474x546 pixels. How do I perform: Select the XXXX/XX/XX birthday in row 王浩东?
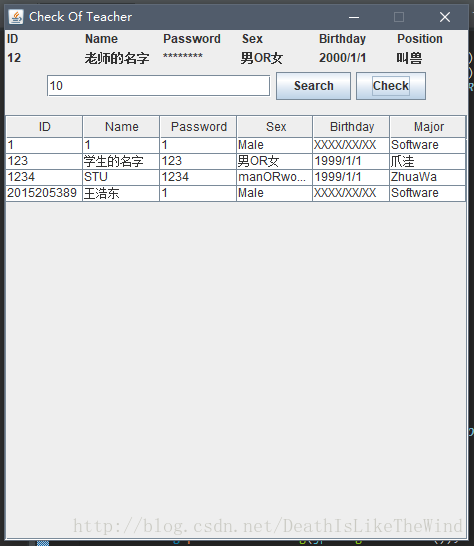click(x=351, y=193)
